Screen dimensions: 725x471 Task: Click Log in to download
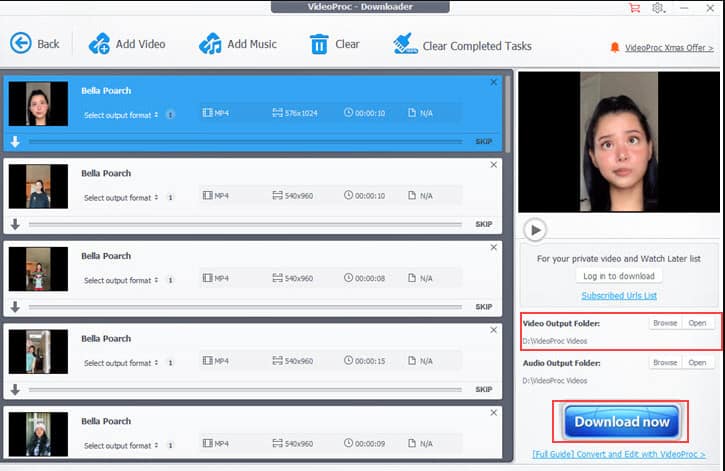pyautogui.click(x=619, y=276)
